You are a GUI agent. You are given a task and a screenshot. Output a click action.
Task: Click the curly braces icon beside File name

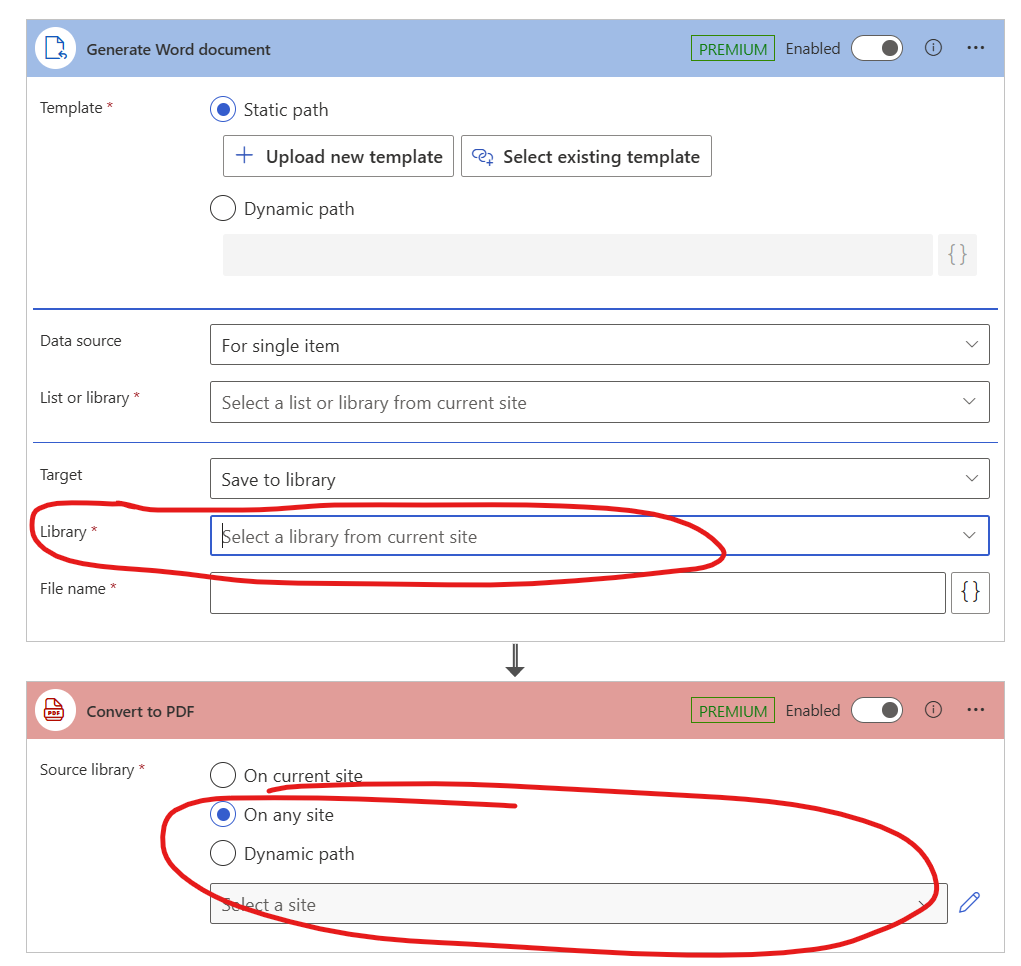click(970, 593)
